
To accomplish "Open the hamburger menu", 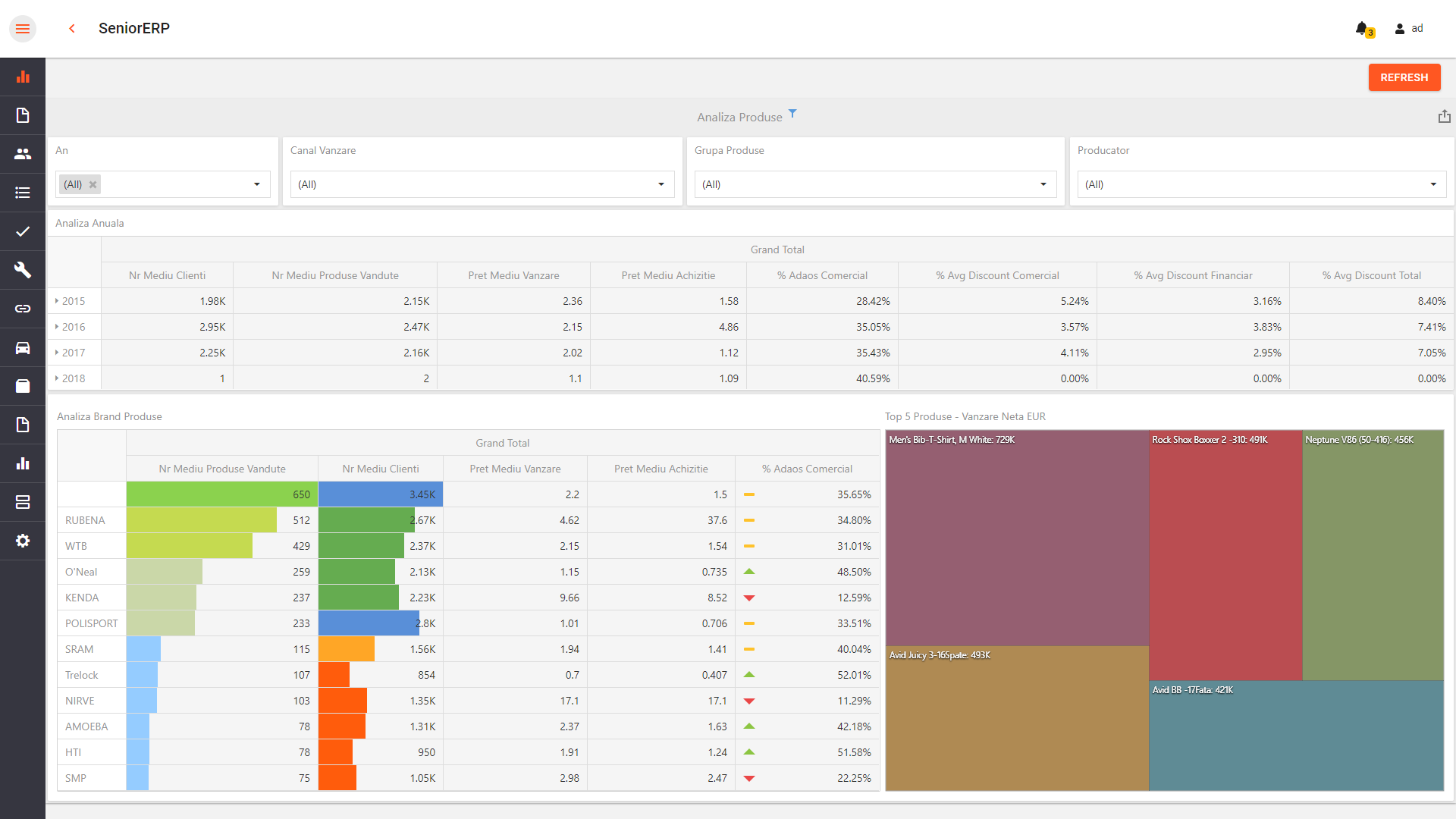I will (x=23, y=29).
